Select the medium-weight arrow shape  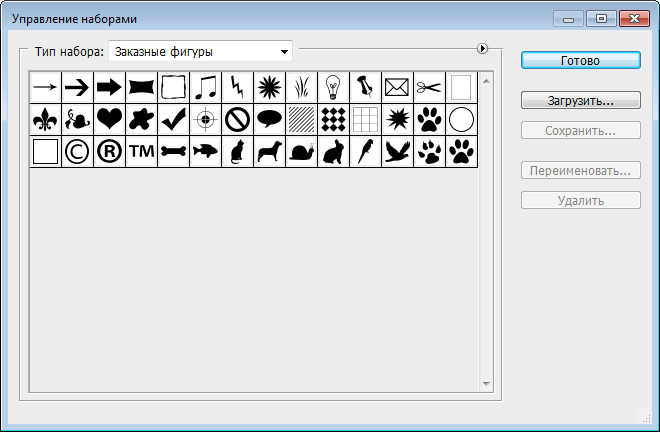tap(77, 88)
